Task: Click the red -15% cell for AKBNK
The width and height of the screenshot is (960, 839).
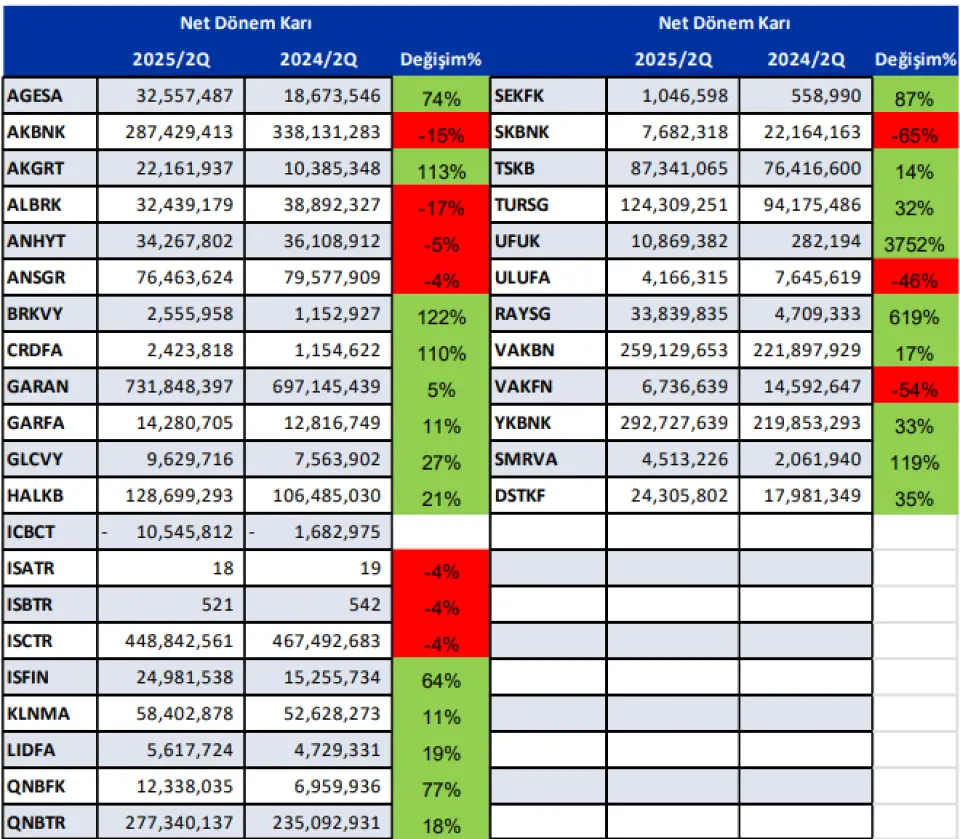Action: (441, 132)
